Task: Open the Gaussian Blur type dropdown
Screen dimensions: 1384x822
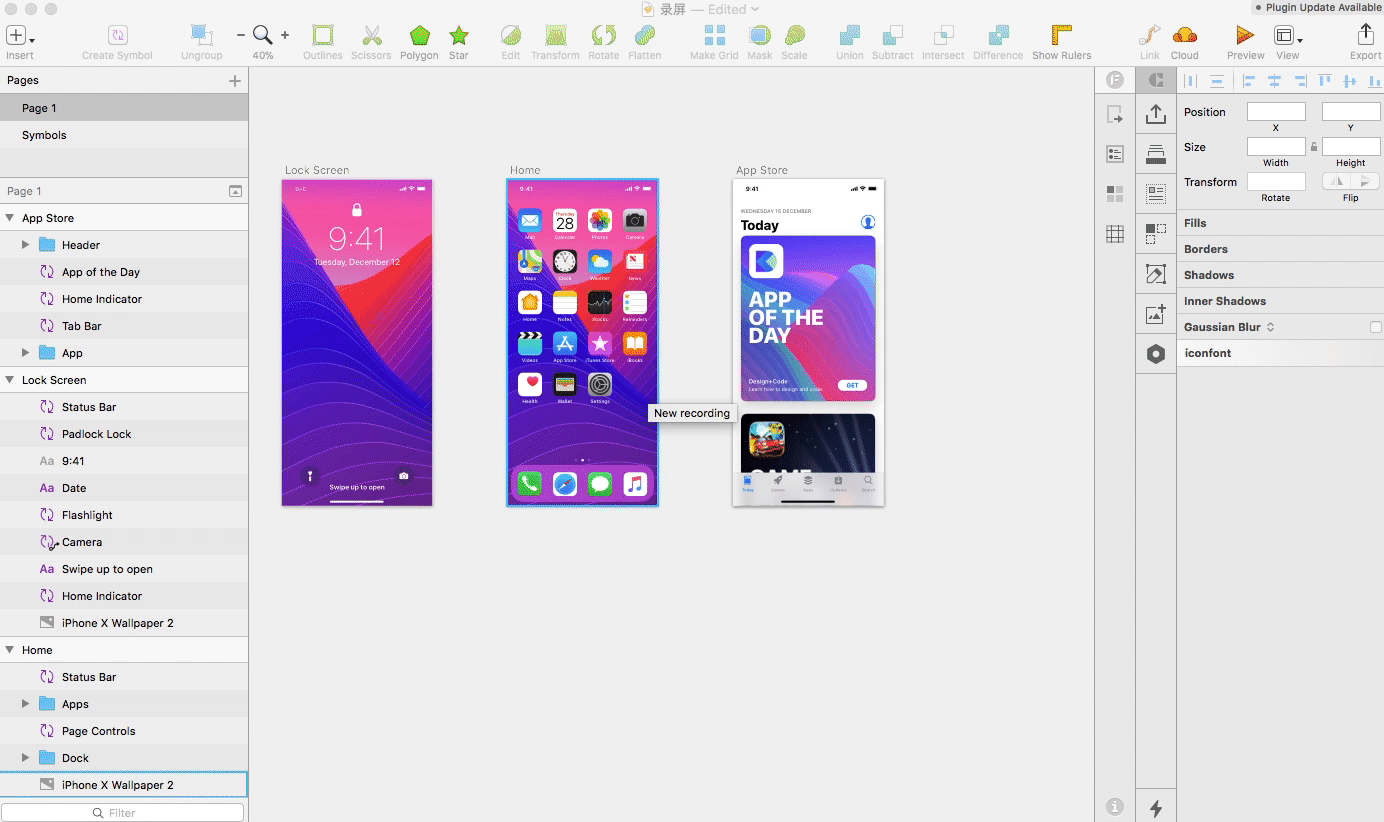Action: point(1270,327)
